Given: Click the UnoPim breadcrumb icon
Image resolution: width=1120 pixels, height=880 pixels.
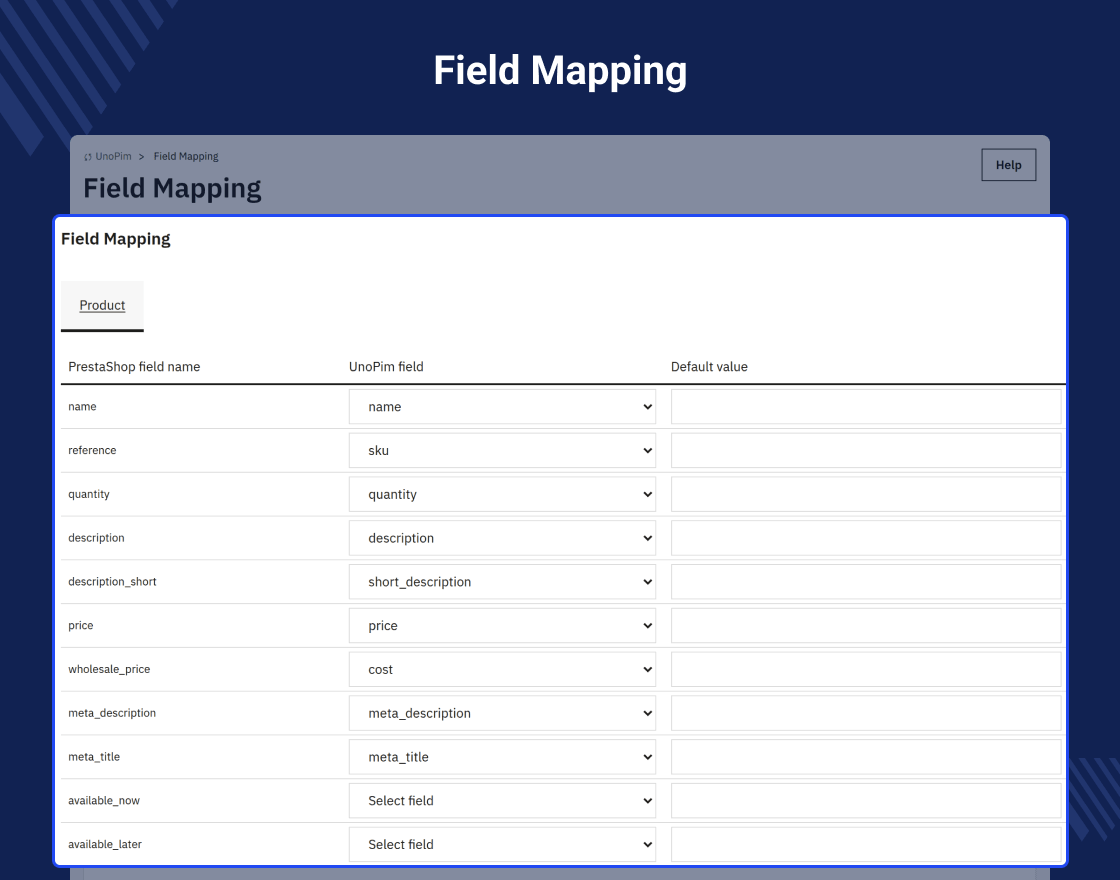Looking at the screenshot, I should [88, 157].
